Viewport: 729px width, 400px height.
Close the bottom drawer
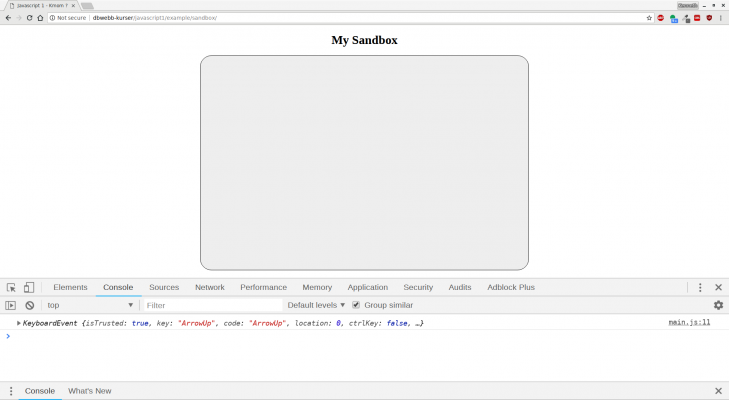pos(718,391)
